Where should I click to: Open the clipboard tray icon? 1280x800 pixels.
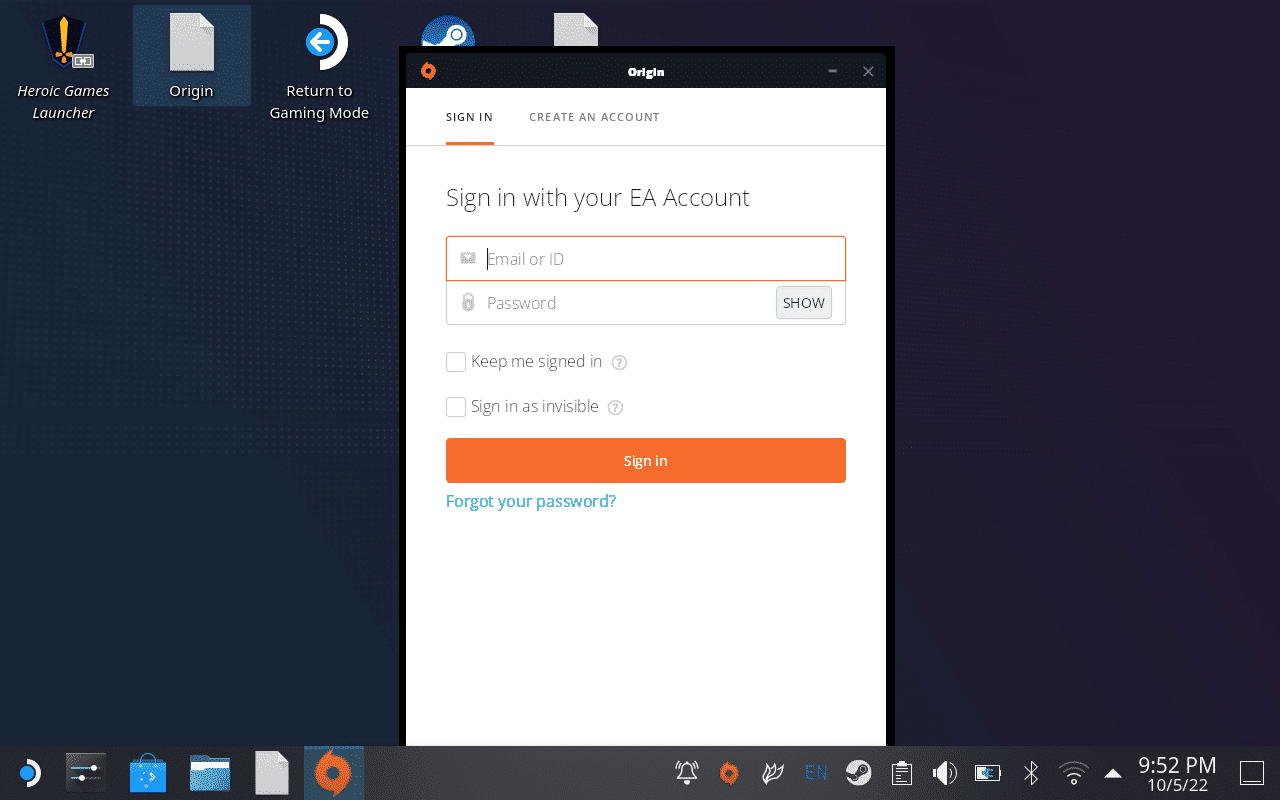902,773
